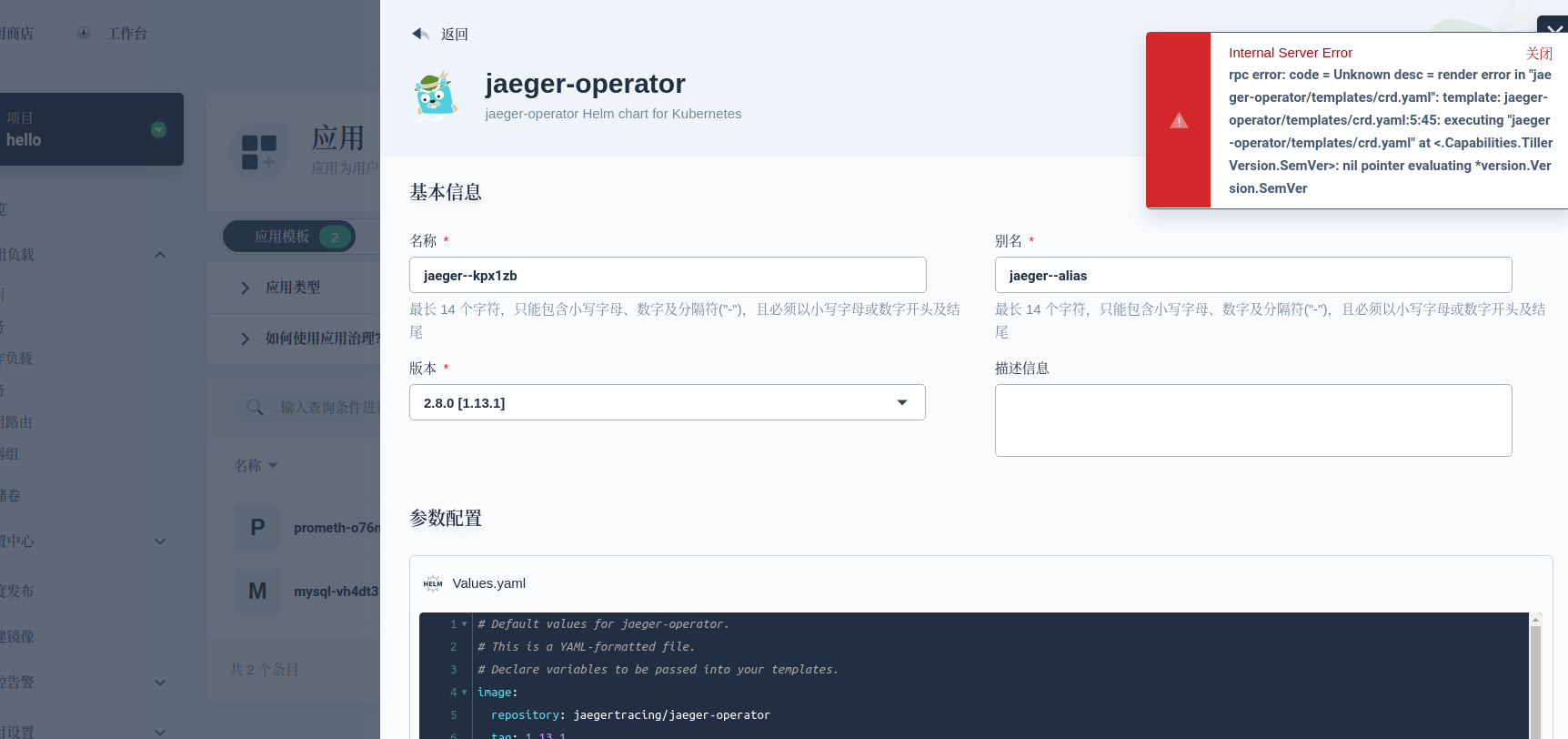Open the hello project selector dropdown

click(x=158, y=129)
